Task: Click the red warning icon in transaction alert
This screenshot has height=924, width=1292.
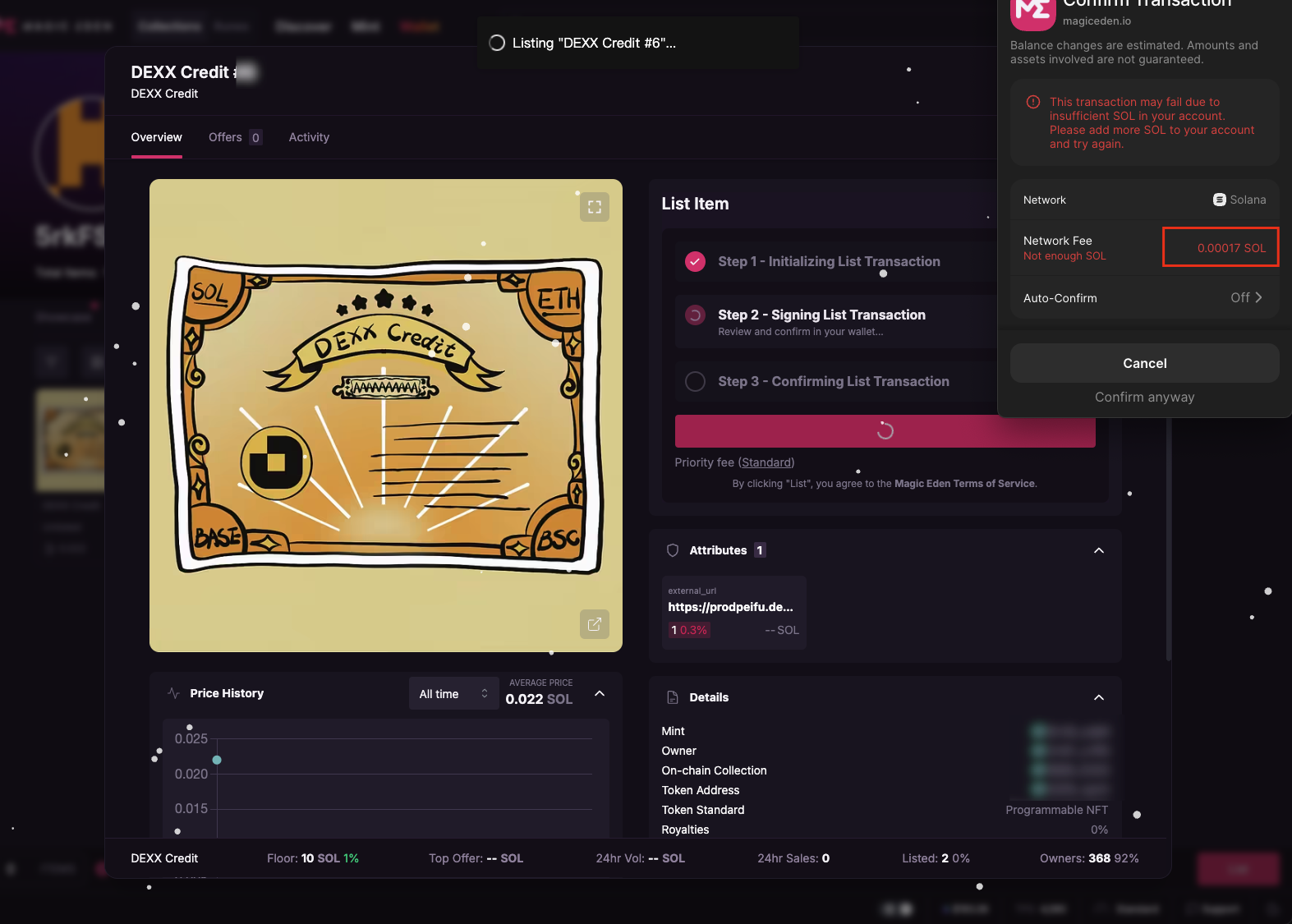Action: pos(1033,102)
